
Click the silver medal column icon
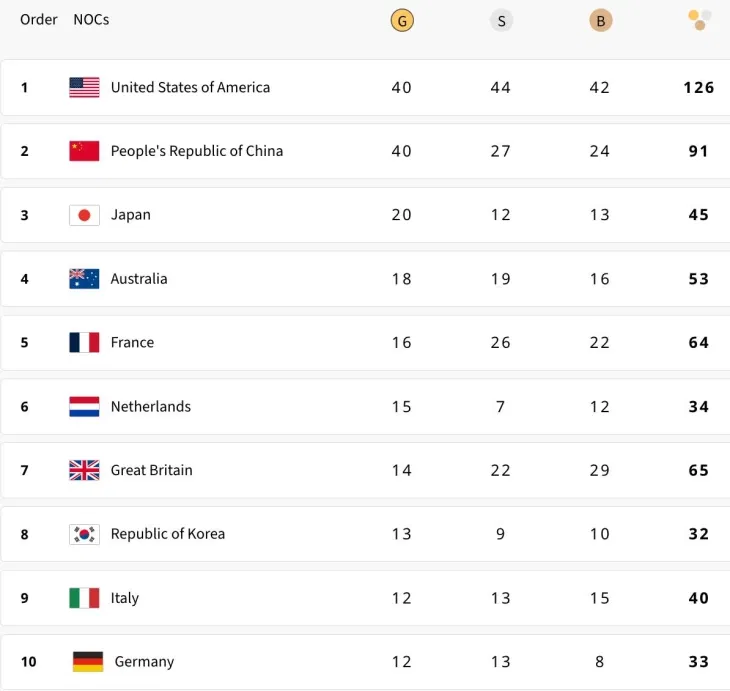[x=501, y=21]
